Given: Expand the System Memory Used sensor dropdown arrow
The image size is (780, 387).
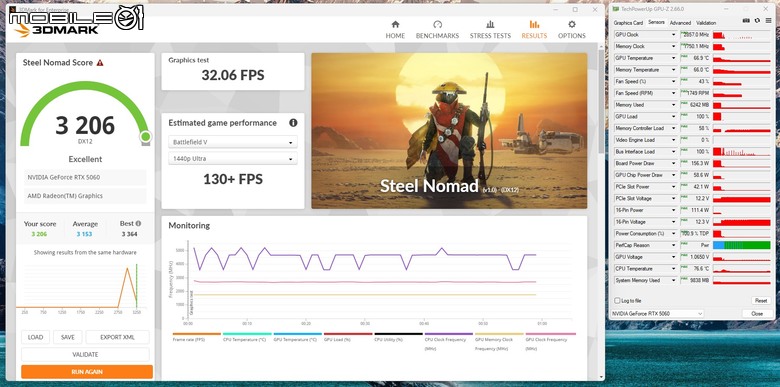Looking at the screenshot, I should coord(674,281).
